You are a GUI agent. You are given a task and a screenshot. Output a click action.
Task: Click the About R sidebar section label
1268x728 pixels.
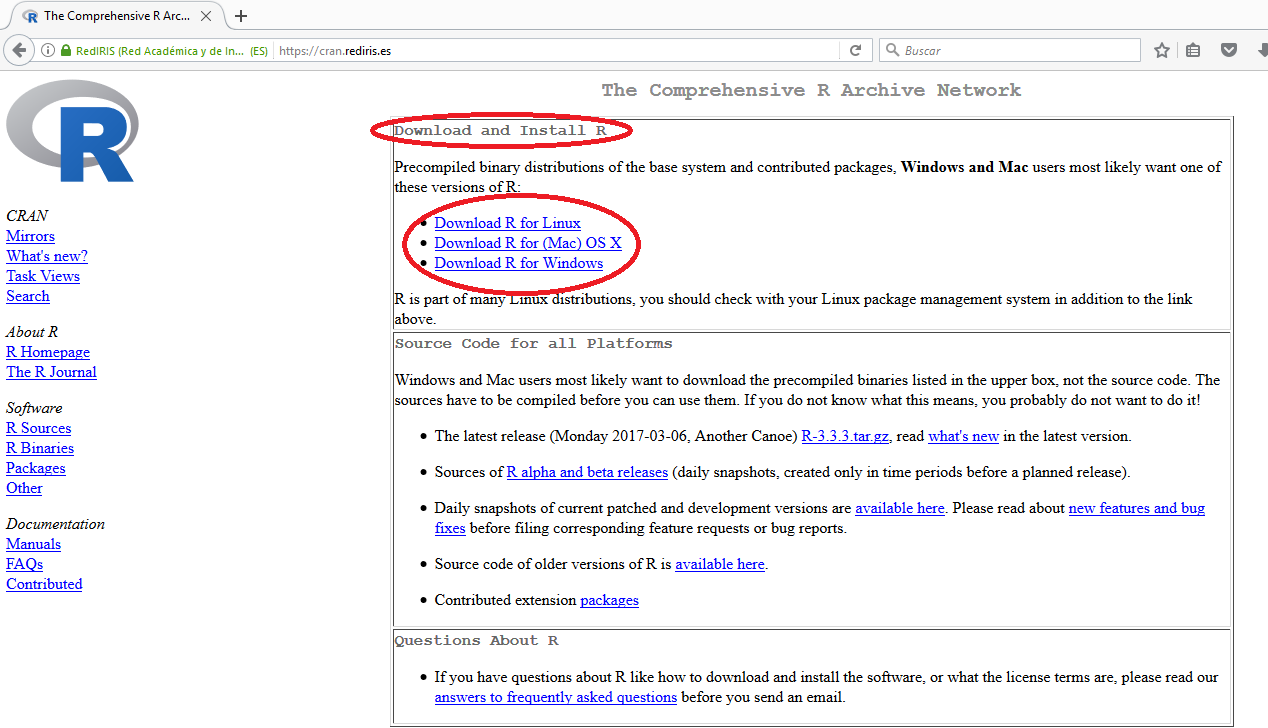(32, 332)
